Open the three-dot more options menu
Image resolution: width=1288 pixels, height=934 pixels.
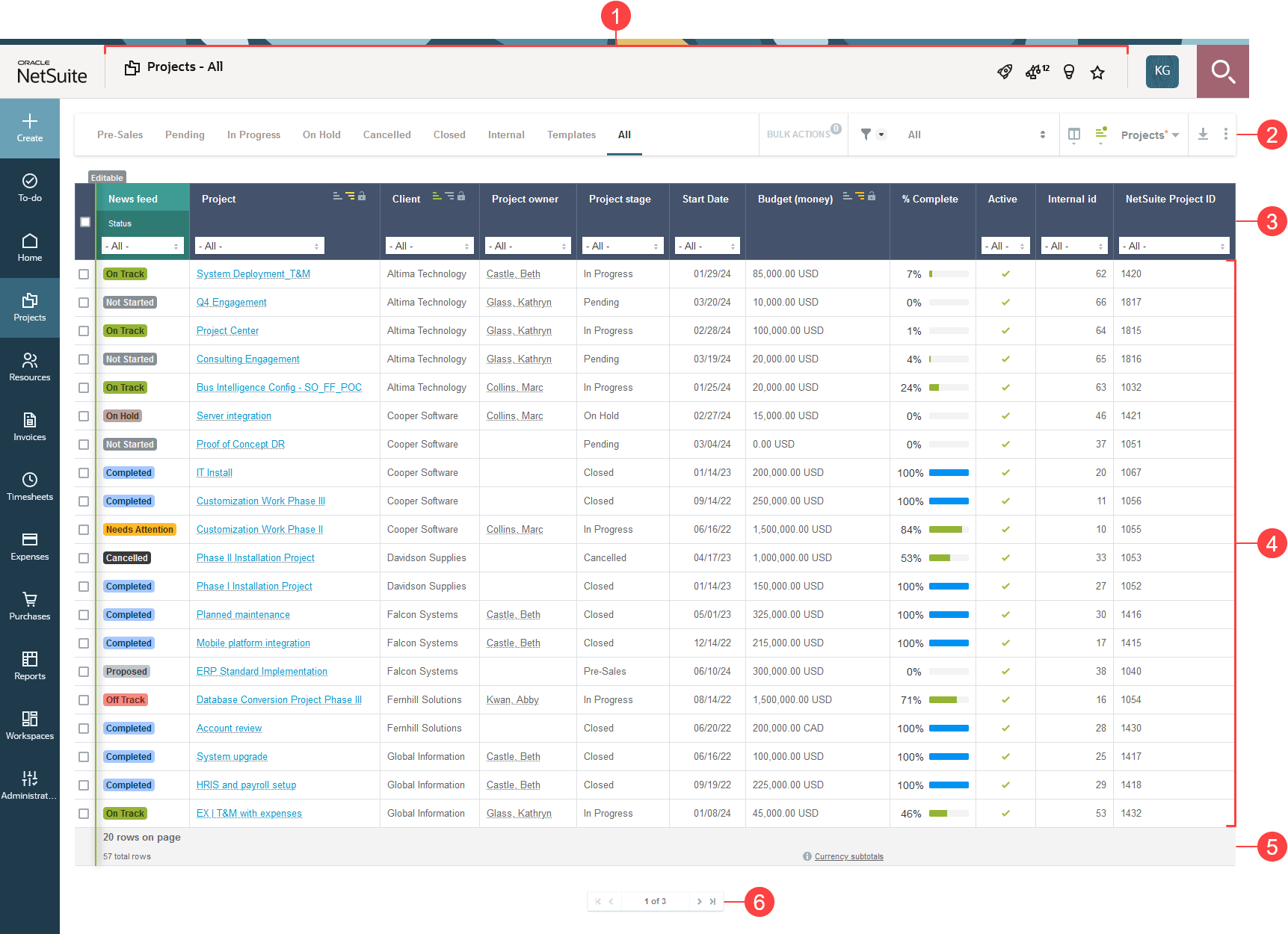[1225, 134]
